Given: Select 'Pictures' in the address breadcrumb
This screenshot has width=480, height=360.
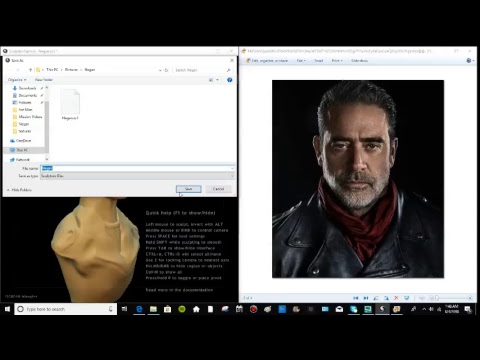Looking at the screenshot, I should click(71, 70).
